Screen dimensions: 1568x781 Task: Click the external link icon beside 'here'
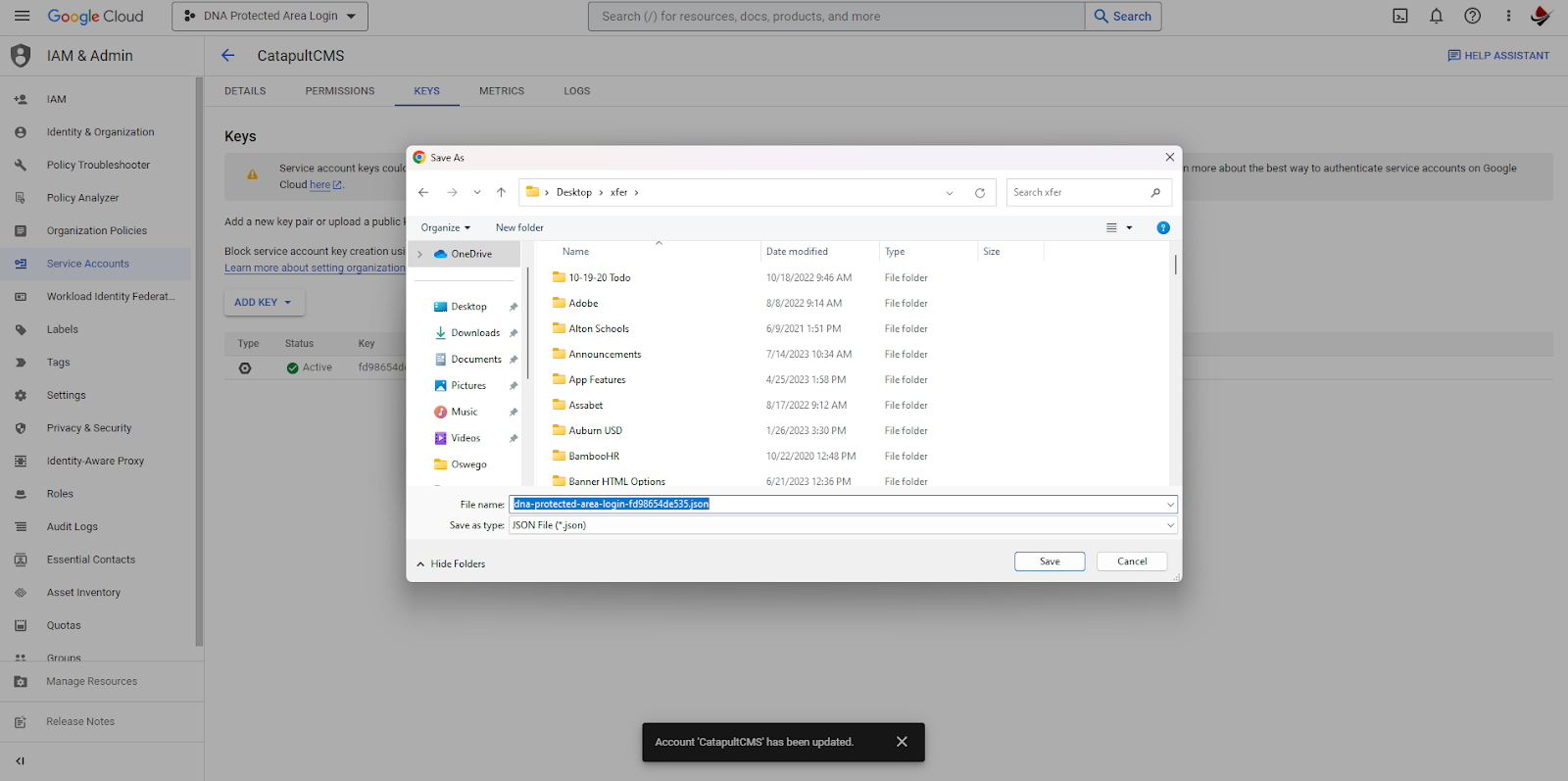point(337,184)
